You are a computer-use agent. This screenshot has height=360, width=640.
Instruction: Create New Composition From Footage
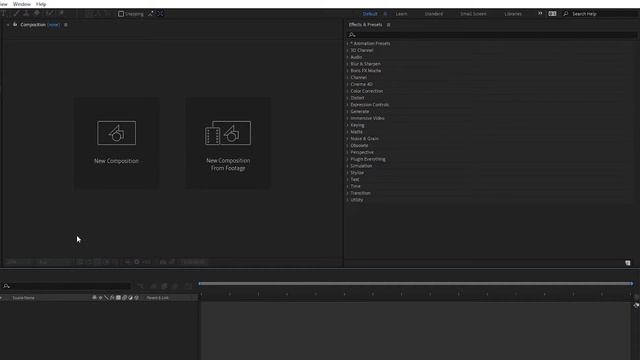228,142
